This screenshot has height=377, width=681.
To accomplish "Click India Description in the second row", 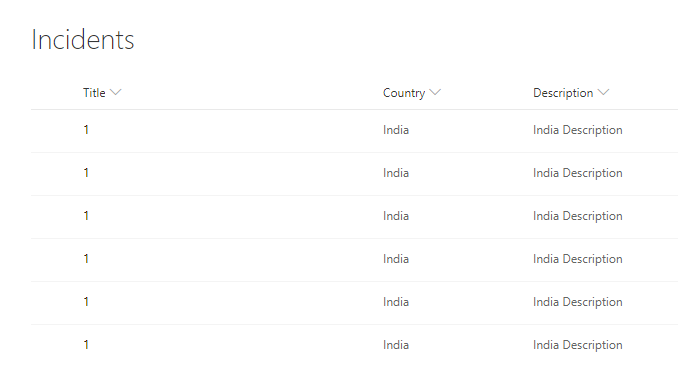I will [x=578, y=173].
